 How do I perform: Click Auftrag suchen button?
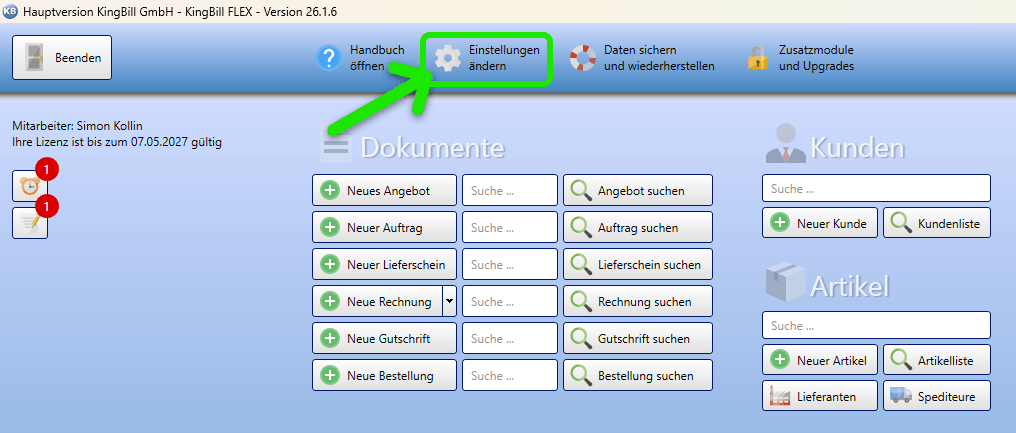click(638, 228)
